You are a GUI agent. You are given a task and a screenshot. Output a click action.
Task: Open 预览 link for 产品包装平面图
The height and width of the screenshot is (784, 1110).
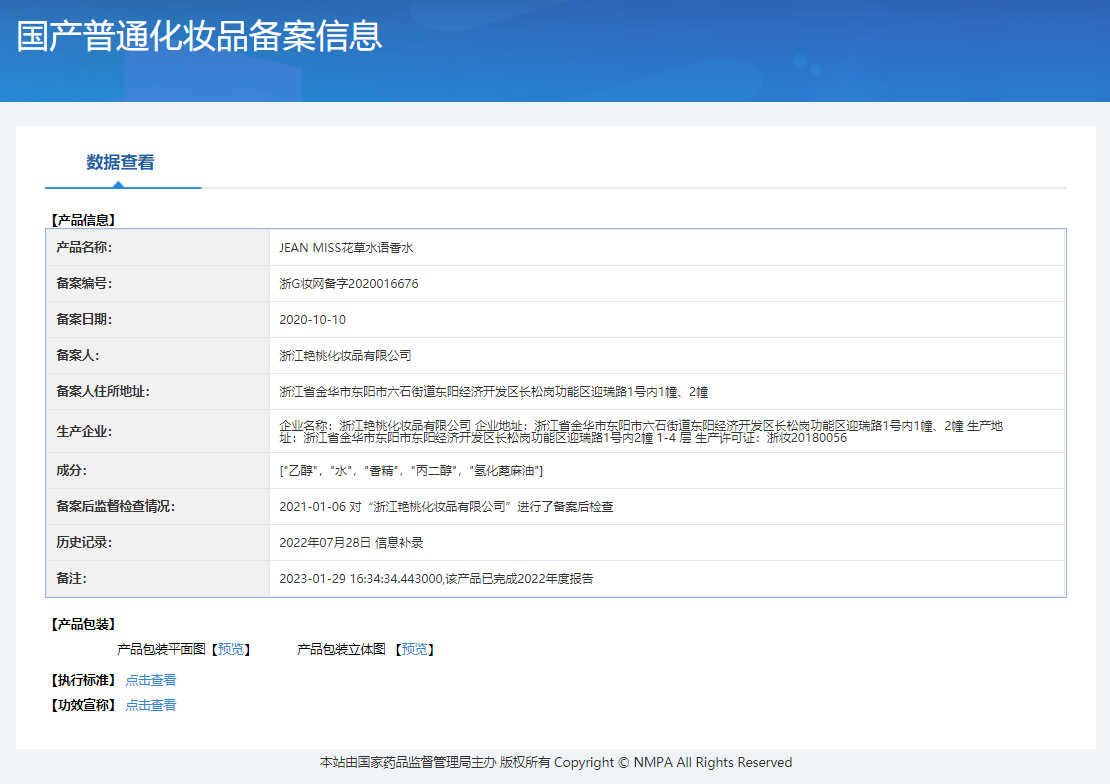pyautogui.click(x=230, y=650)
